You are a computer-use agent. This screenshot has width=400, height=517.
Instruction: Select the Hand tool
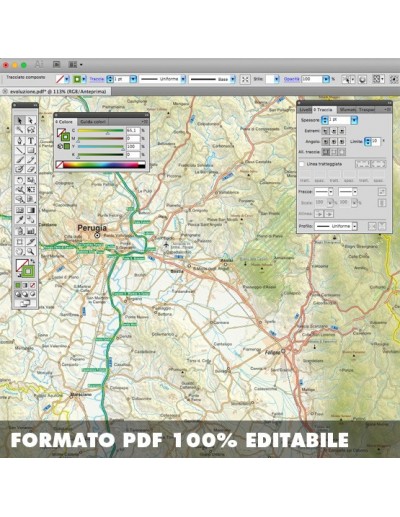20,251
